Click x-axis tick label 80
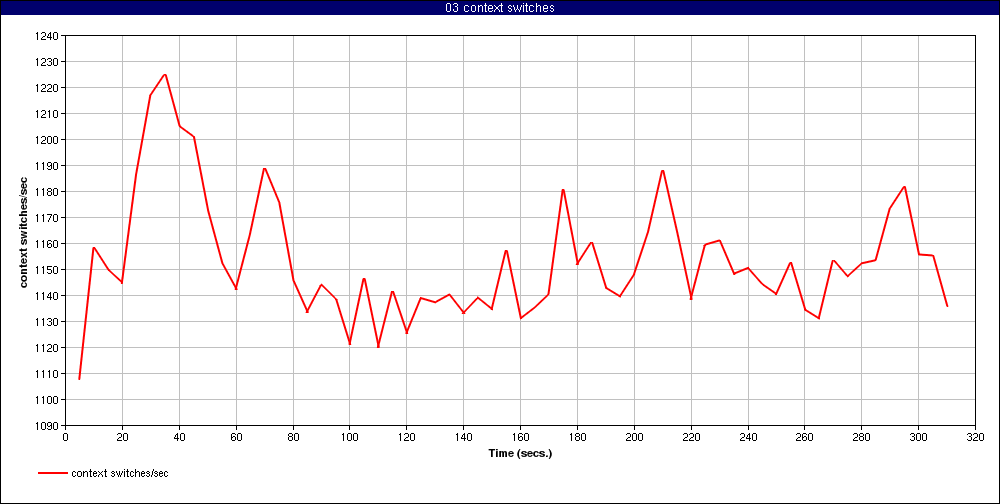Viewport: 1000px width, 504px height. pyautogui.click(x=293, y=437)
